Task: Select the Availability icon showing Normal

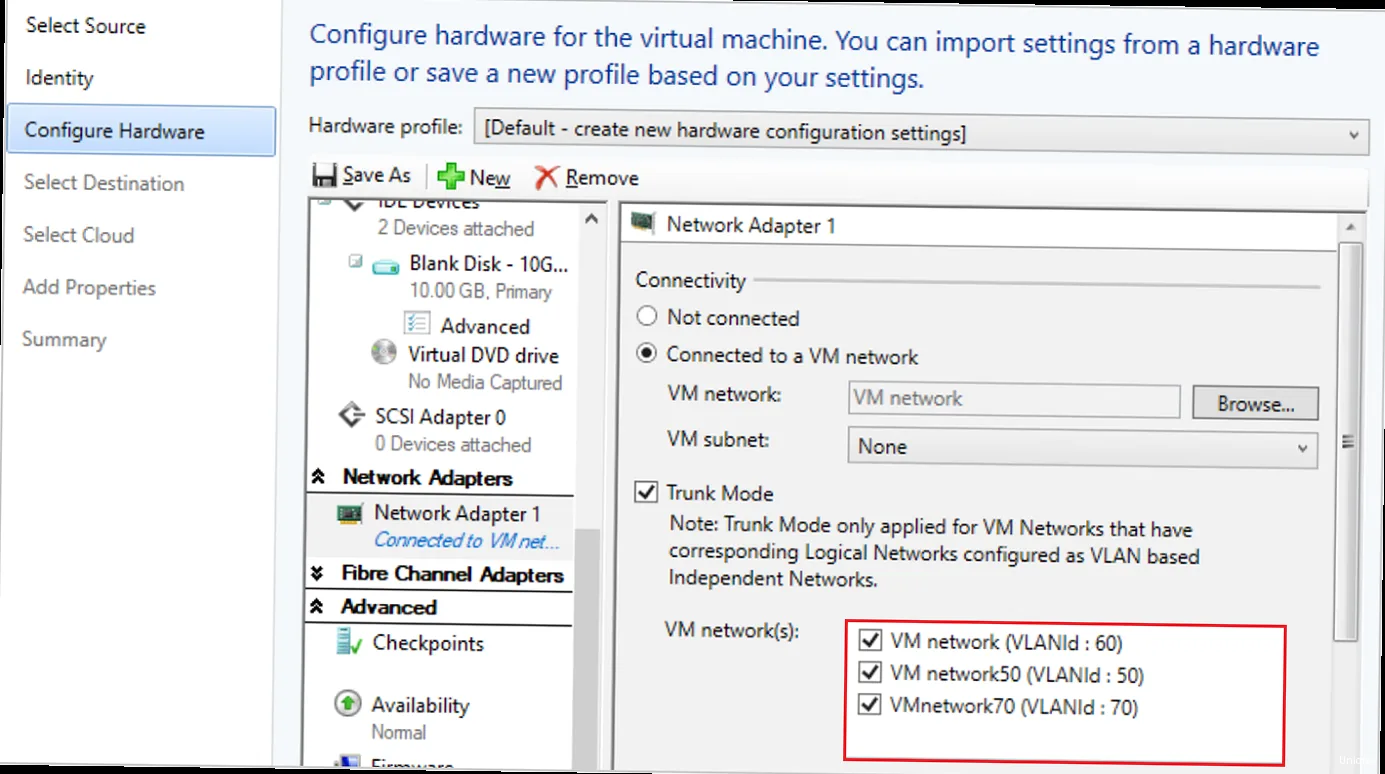Action: 348,704
